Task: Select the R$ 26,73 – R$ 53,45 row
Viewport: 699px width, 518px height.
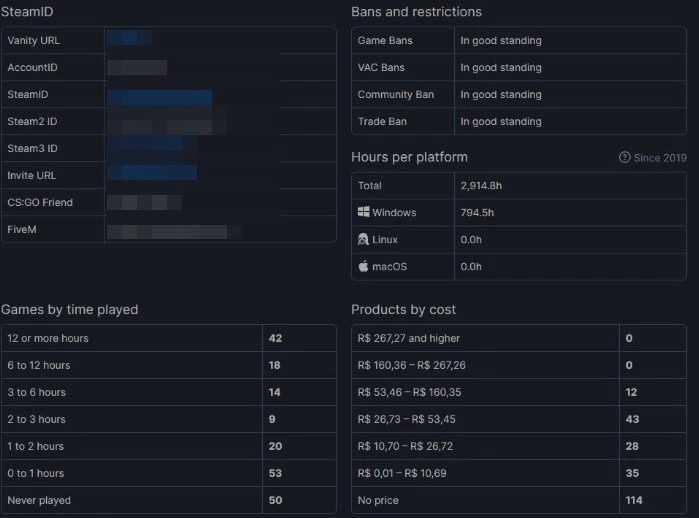Action: (x=519, y=419)
